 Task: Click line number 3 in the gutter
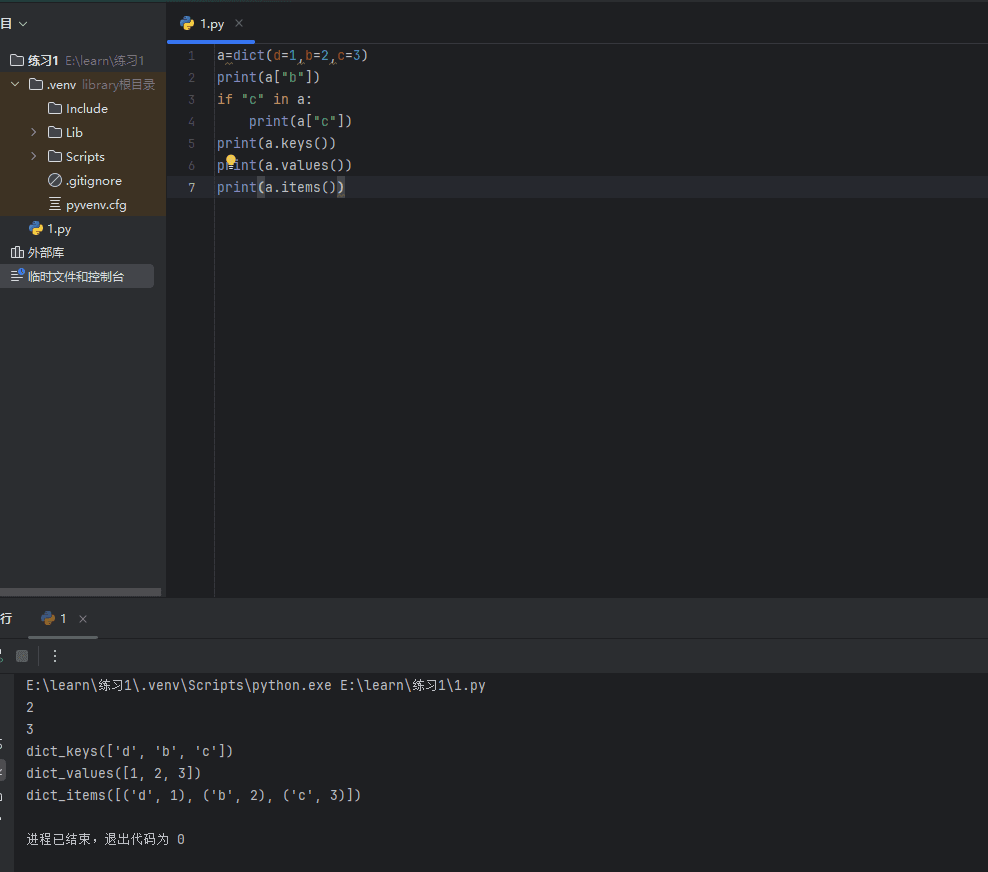(191, 99)
